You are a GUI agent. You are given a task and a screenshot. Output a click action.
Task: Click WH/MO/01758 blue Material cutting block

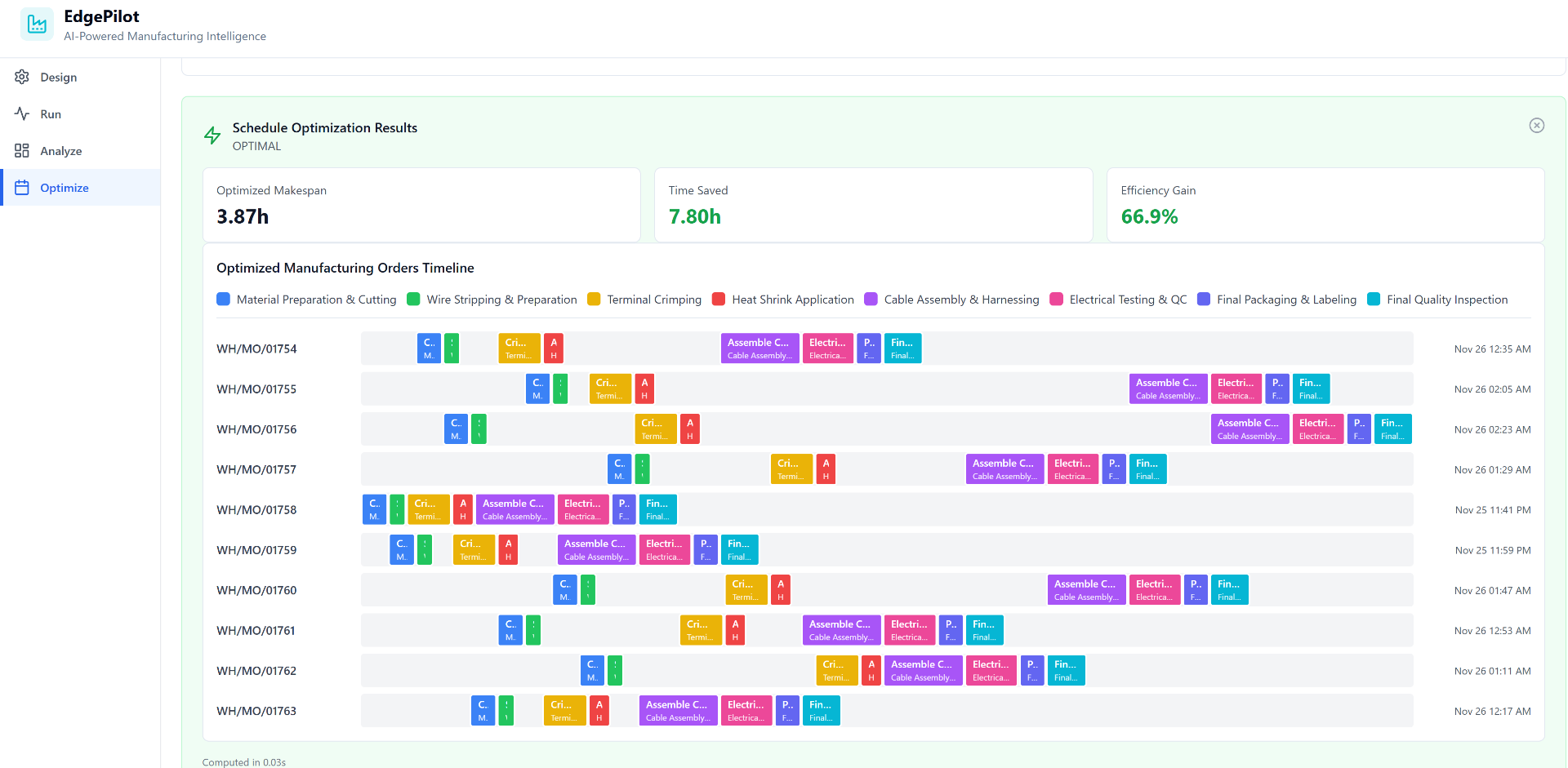coord(374,509)
